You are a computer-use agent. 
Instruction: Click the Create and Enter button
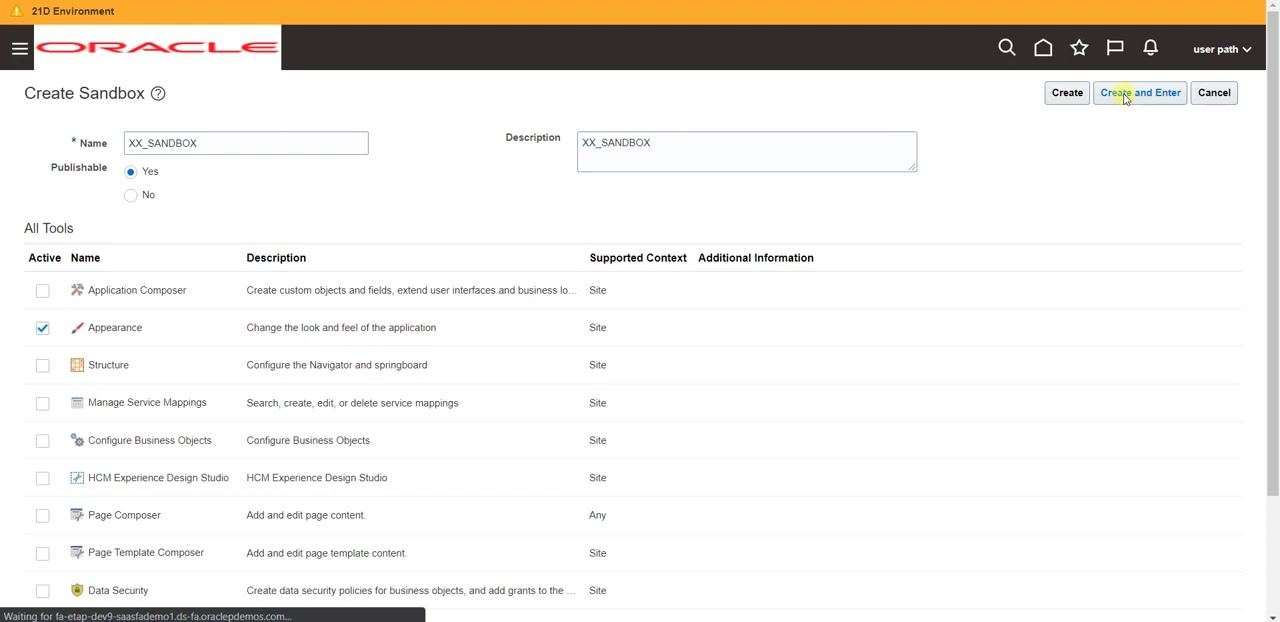1140,93
